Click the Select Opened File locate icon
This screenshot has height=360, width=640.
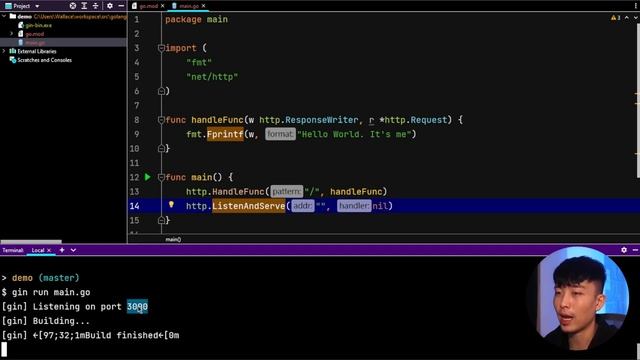click(73, 6)
